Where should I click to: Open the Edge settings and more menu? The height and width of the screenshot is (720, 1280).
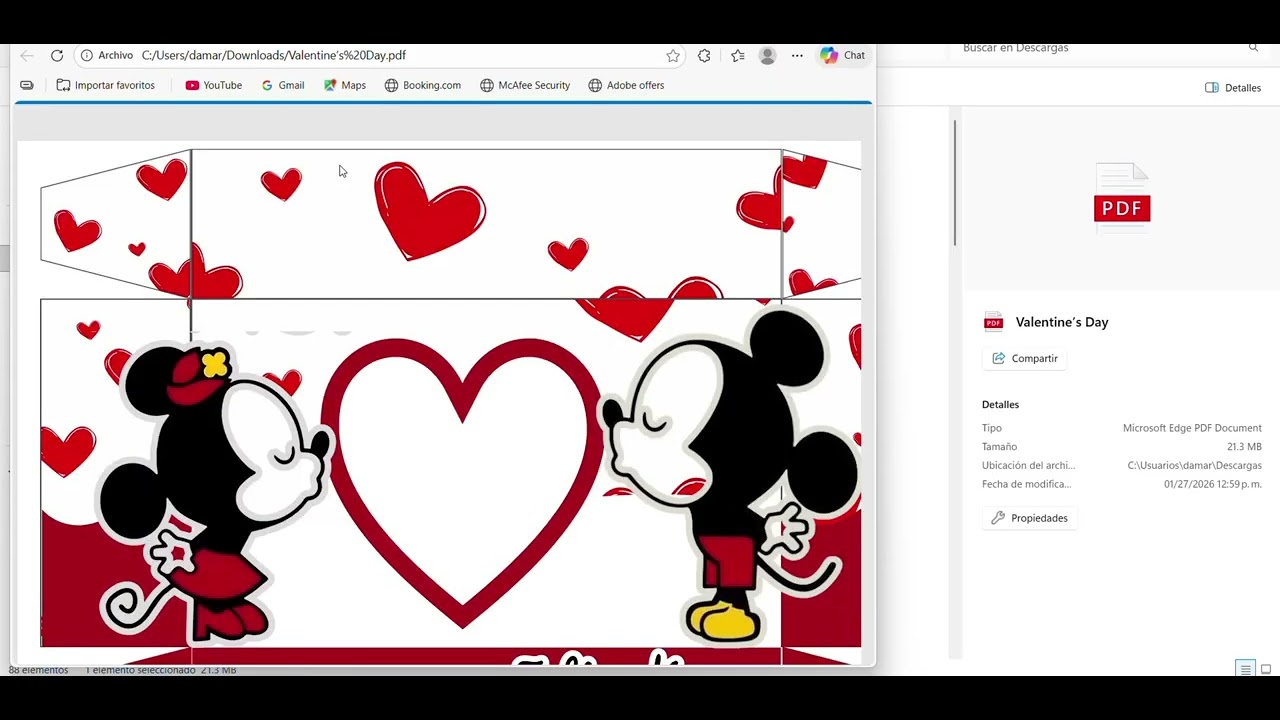click(x=797, y=56)
